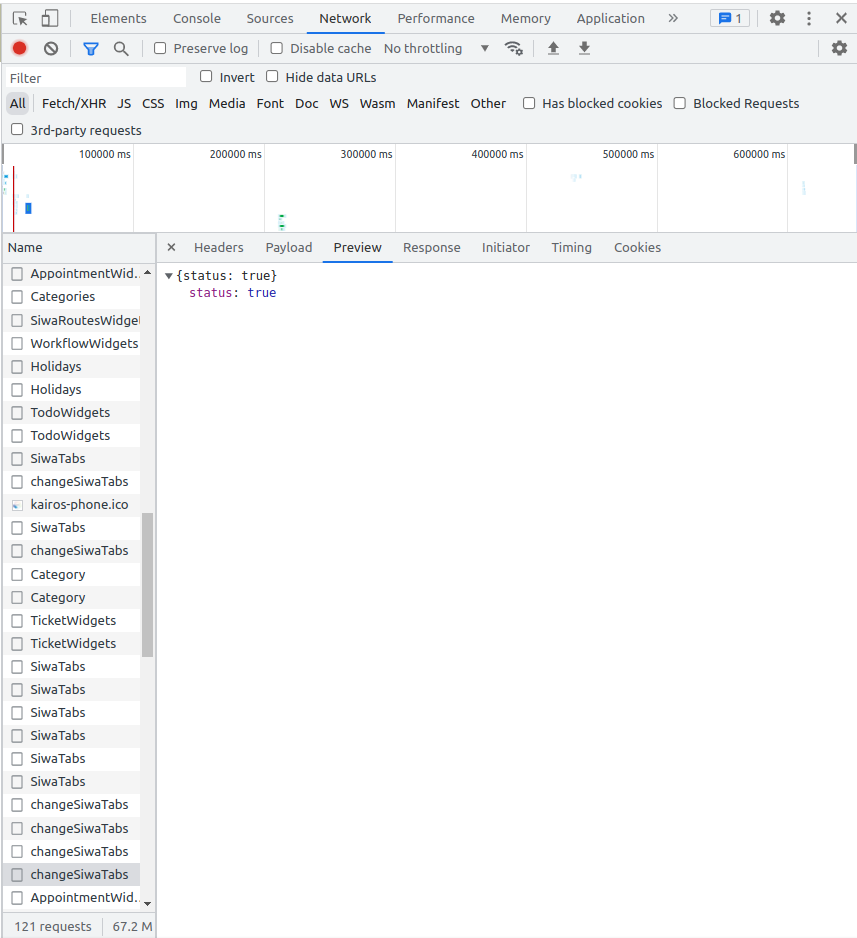Click the Name column header
This screenshot has height=938, width=857.
click(x=79, y=248)
